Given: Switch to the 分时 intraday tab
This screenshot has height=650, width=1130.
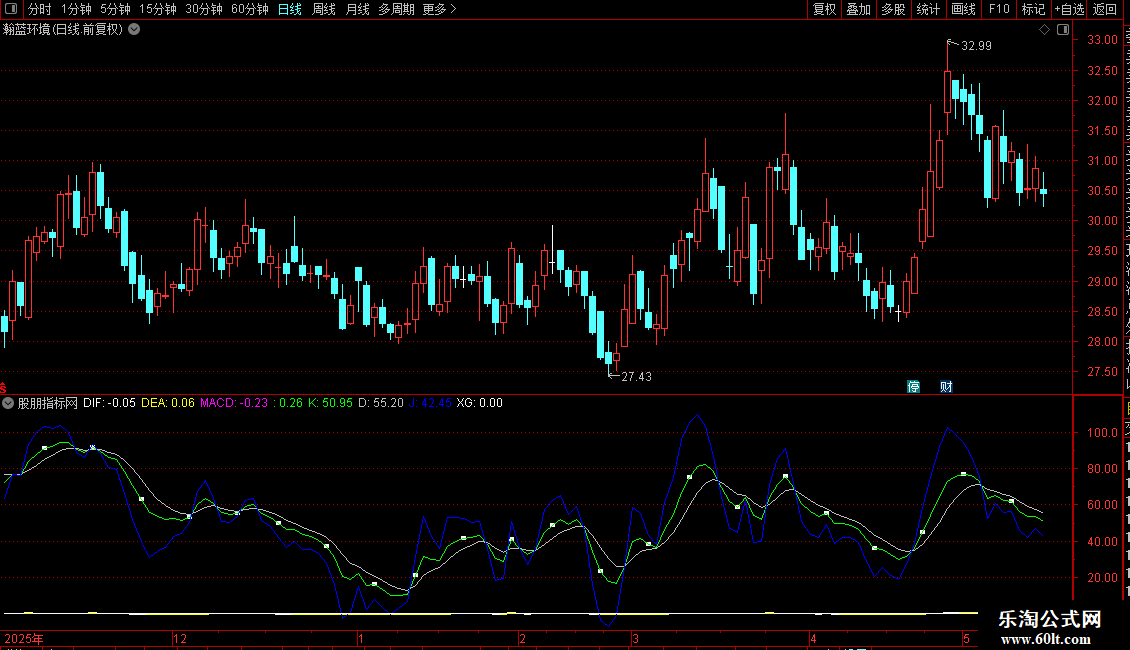Looking at the screenshot, I should click(x=40, y=9).
